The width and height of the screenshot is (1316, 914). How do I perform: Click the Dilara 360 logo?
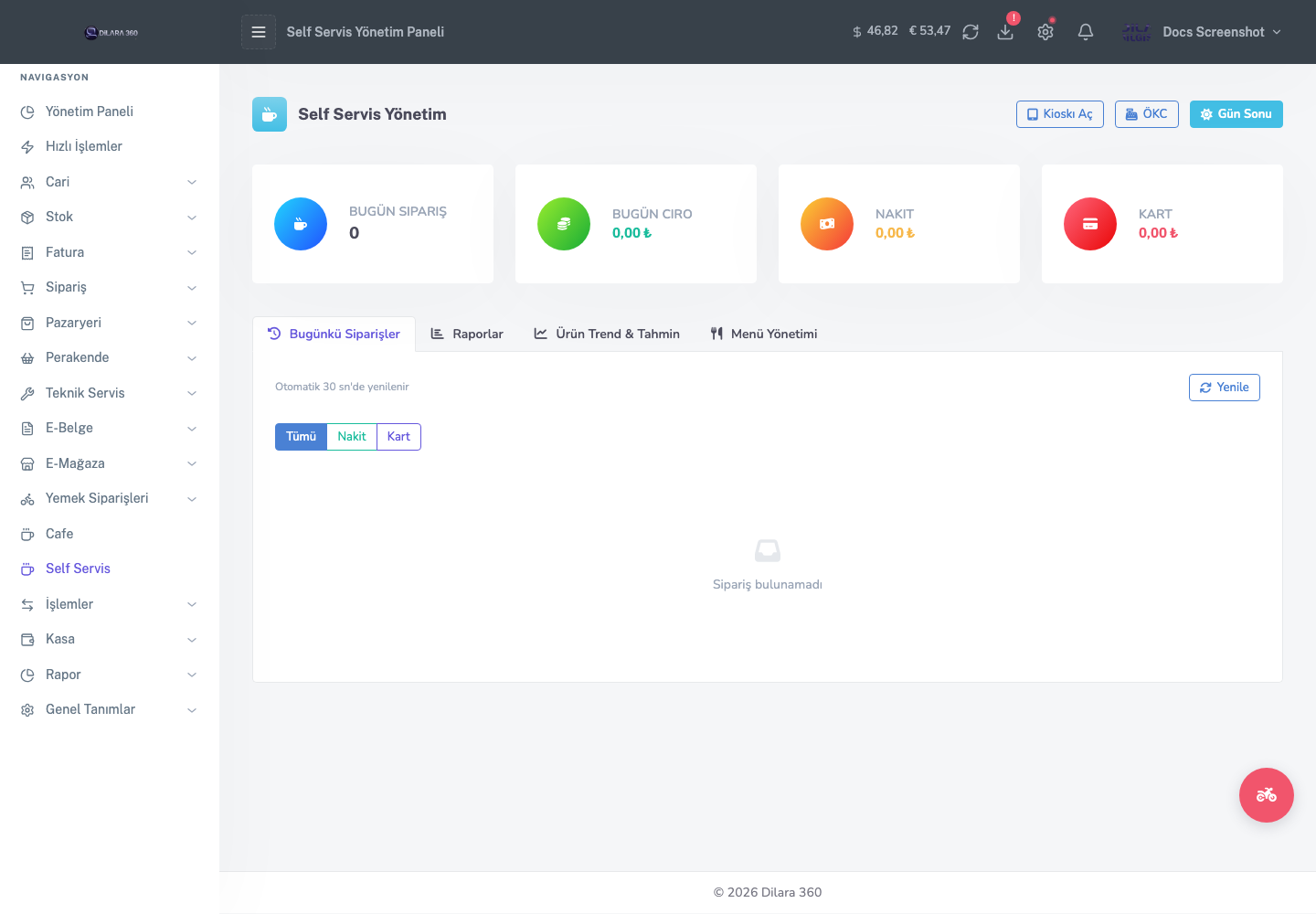point(111,33)
